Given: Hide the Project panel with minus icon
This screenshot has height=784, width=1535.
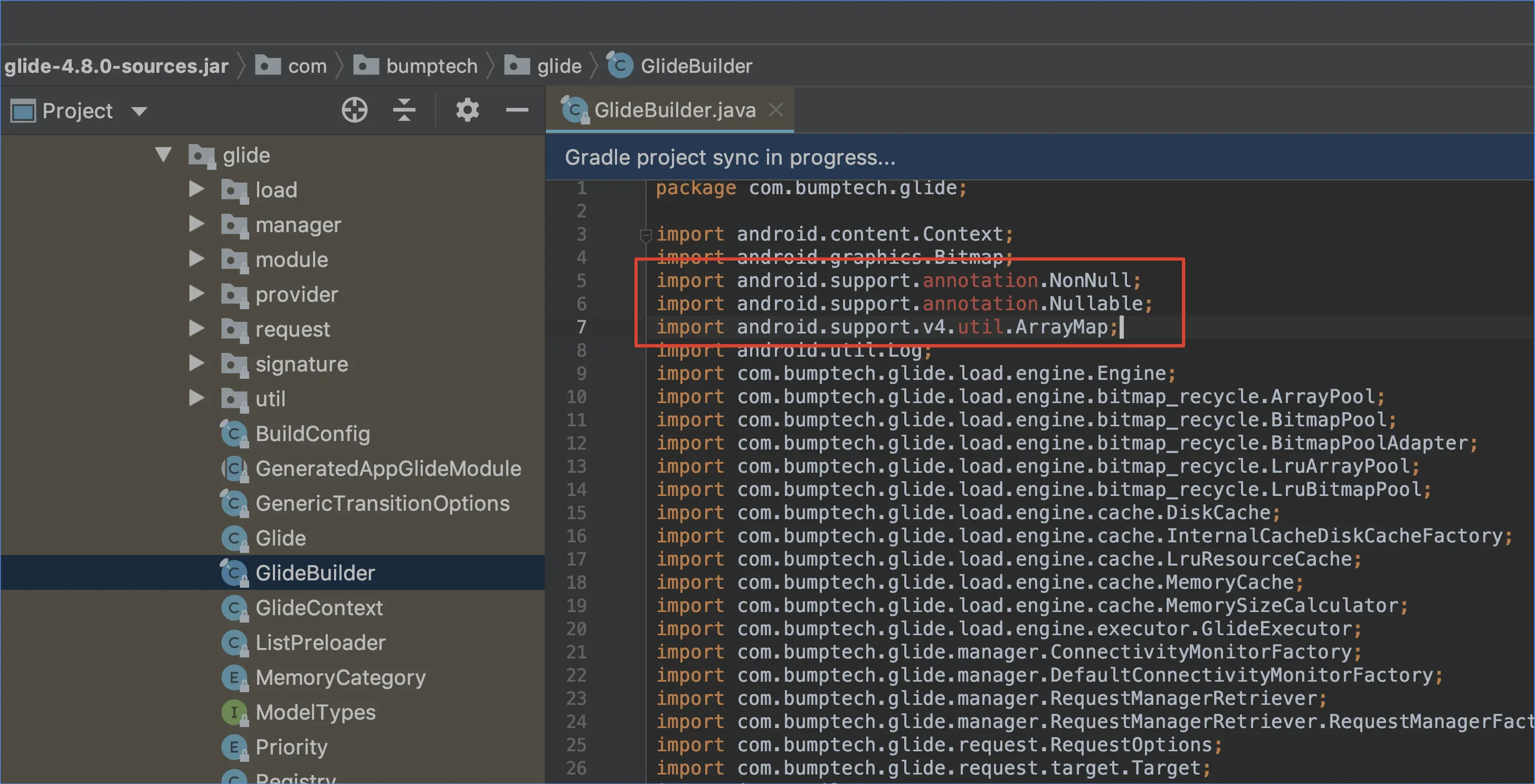Looking at the screenshot, I should tap(517, 110).
